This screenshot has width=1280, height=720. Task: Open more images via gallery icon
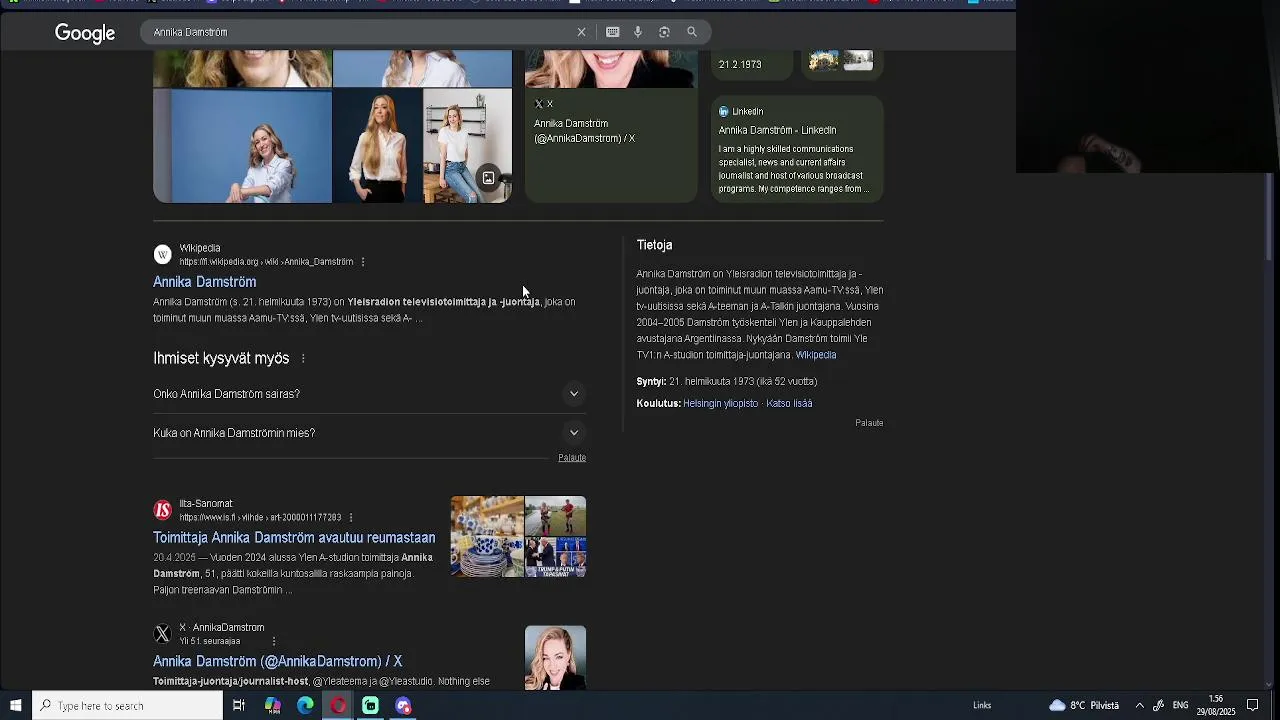point(488,178)
